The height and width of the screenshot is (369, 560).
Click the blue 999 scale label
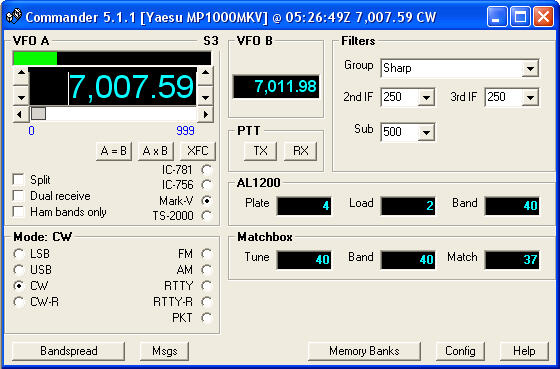[x=185, y=131]
